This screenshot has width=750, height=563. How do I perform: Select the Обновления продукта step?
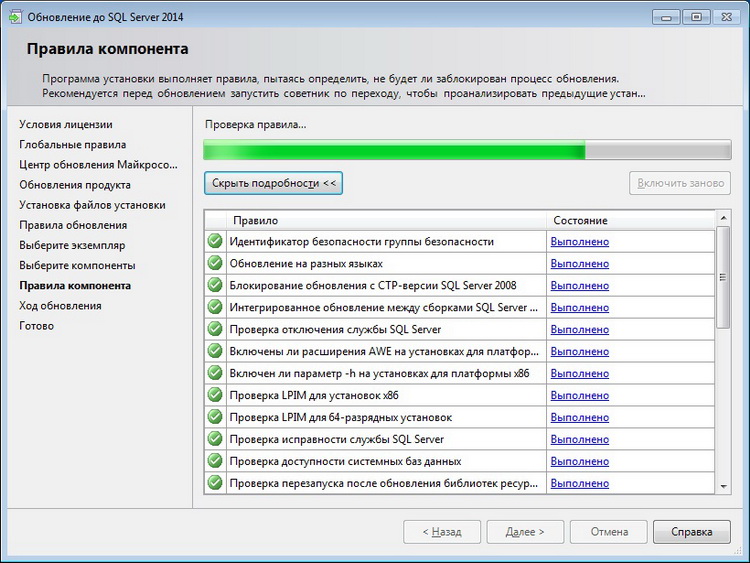75,185
